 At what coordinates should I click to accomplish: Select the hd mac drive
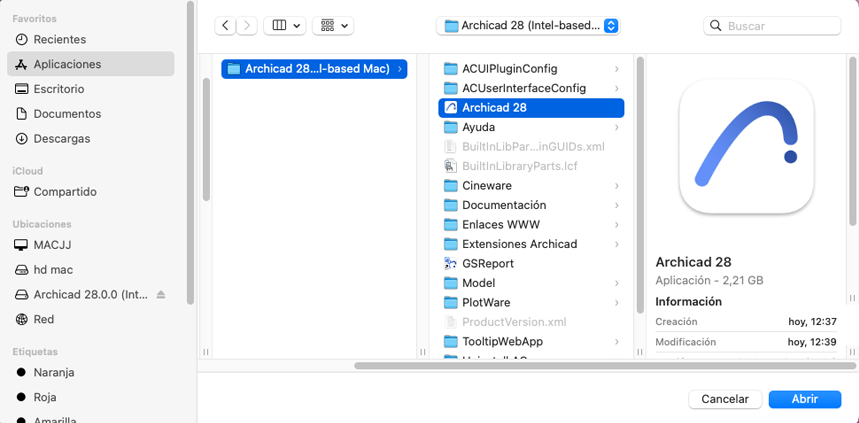click(x=91, y=270)
